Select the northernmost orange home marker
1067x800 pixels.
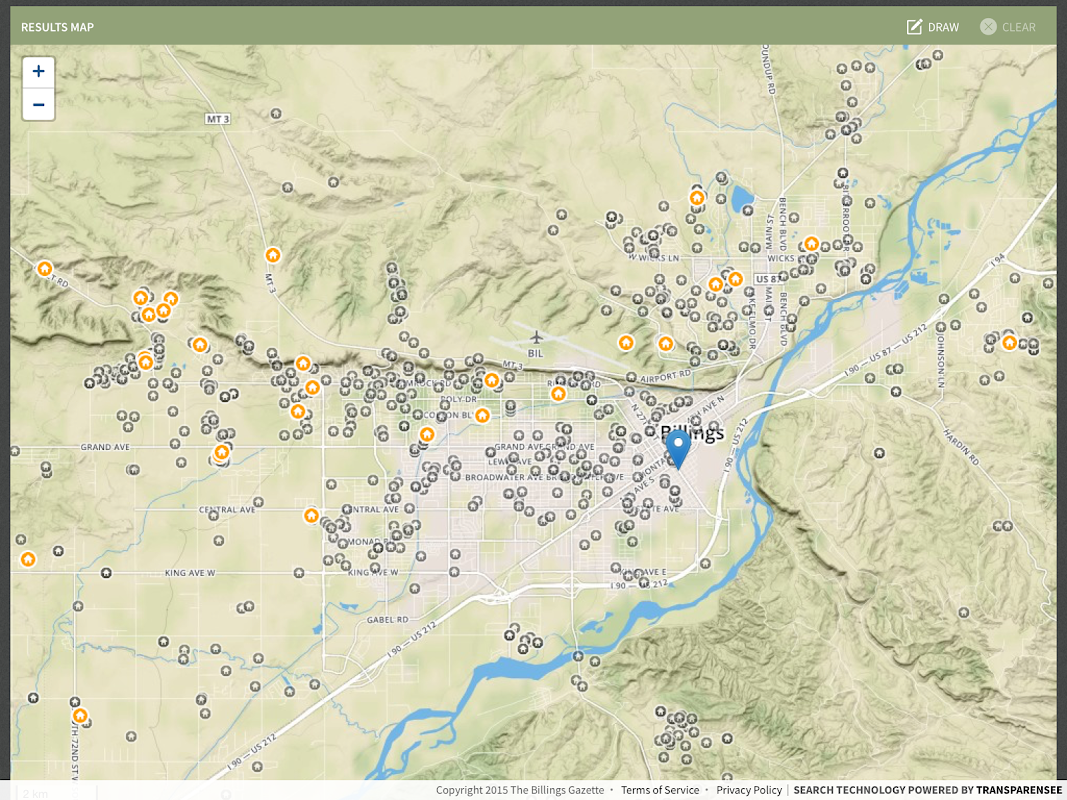[x=697, y=198]
